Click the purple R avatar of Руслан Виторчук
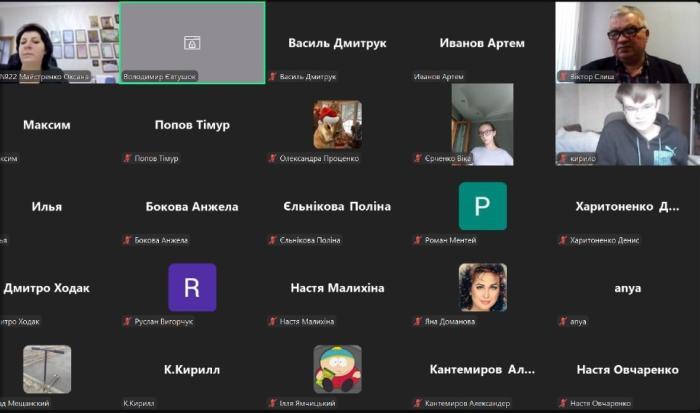 click(192, 288)
